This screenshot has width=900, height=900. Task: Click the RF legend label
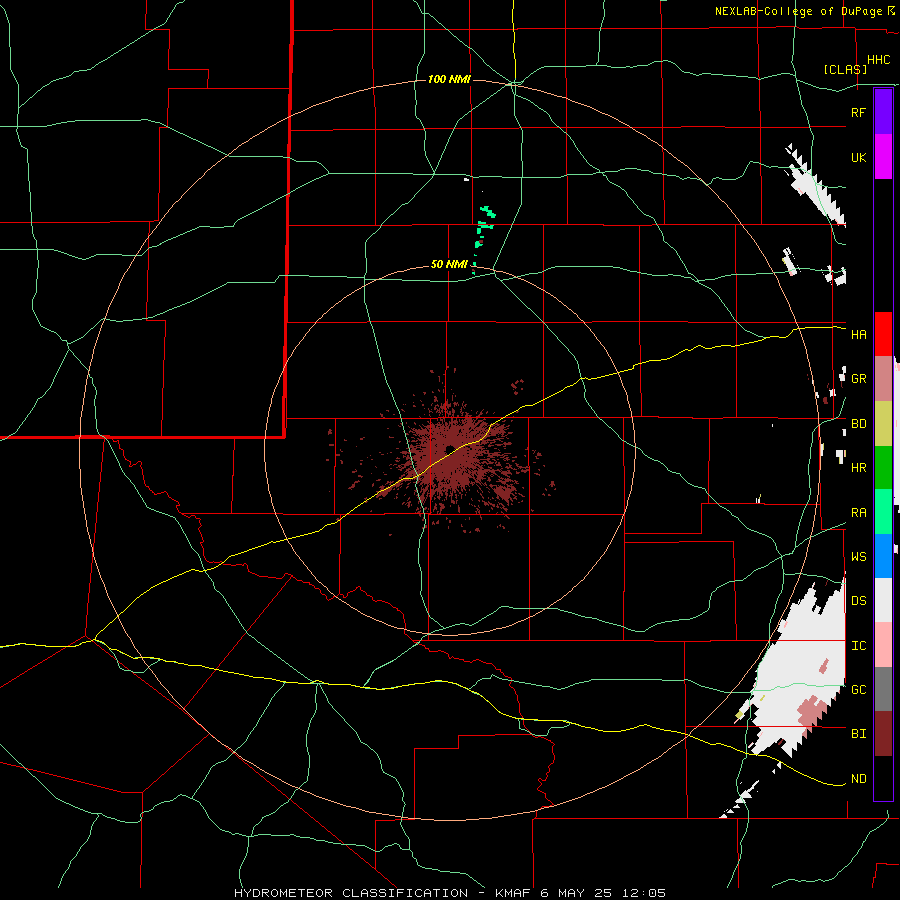(x=858, y=112)
